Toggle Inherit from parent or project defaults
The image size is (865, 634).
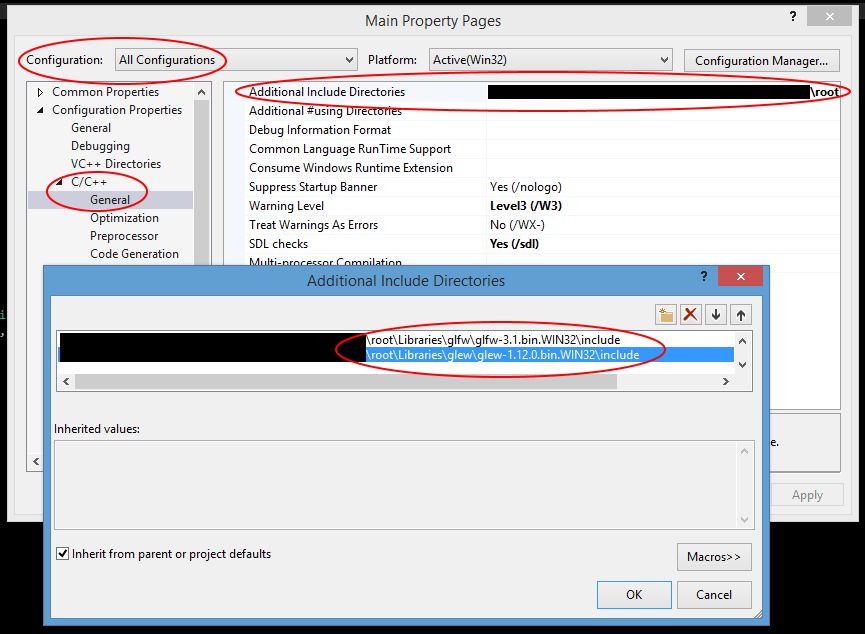click(x=63, y=553)
